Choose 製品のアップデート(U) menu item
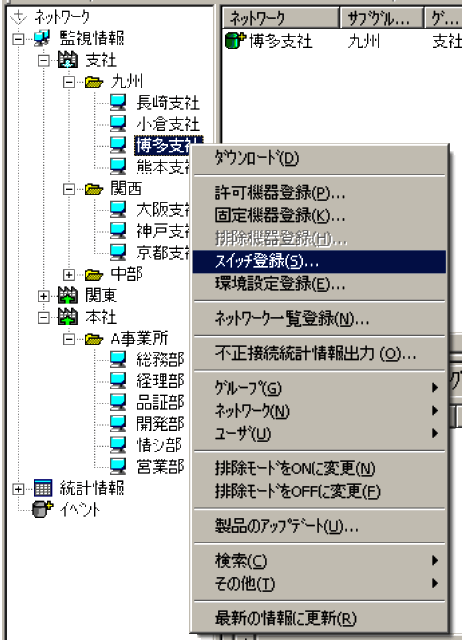This screenshot has height=640, width=462. tap(319, 527)
